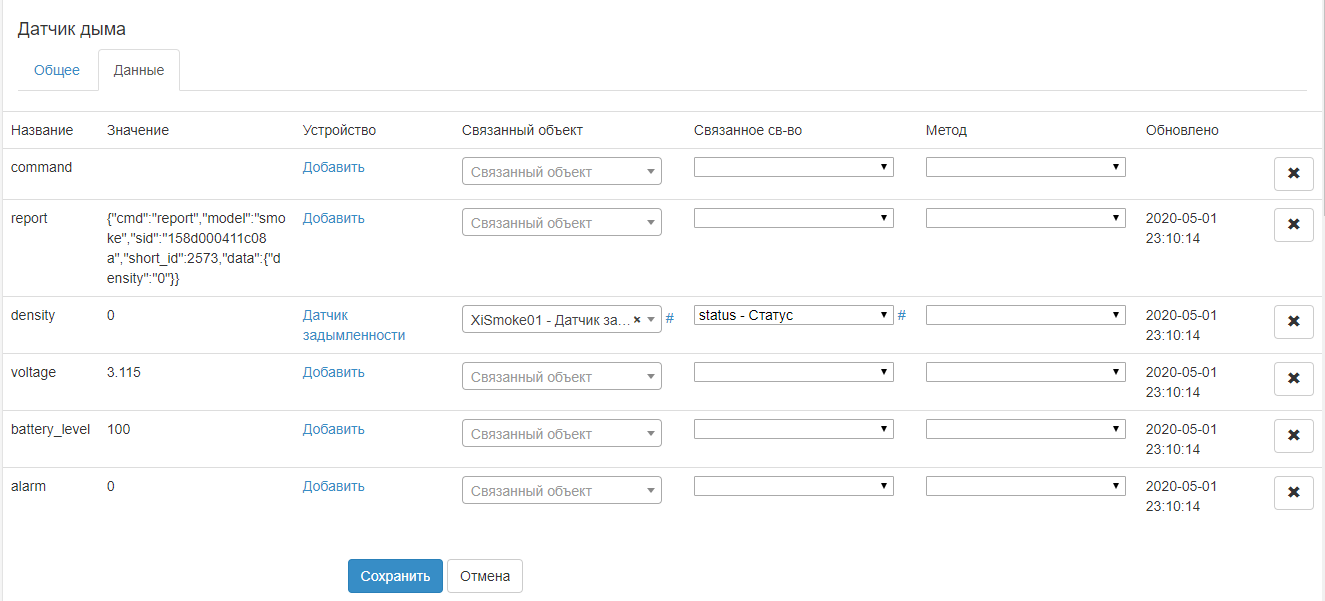Open method dropdown for alarm row
Viewport: 1325px width, 601px height.
pyautogui.click(x=1025, y=486)
